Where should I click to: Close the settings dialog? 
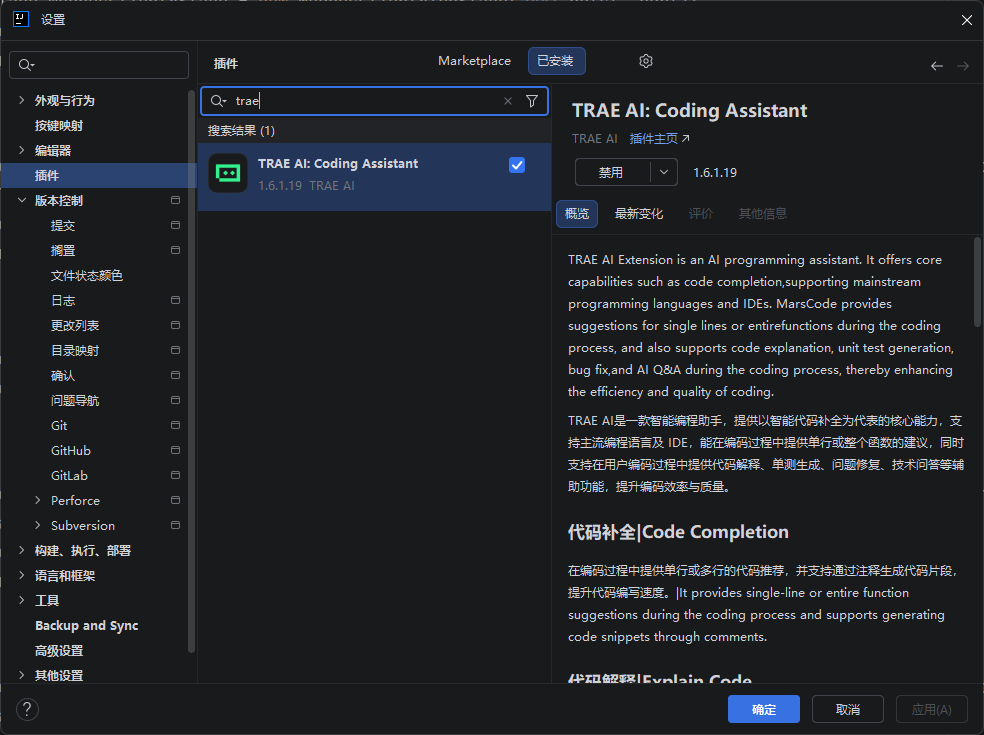pyautogui.click(x=966, y=20)
